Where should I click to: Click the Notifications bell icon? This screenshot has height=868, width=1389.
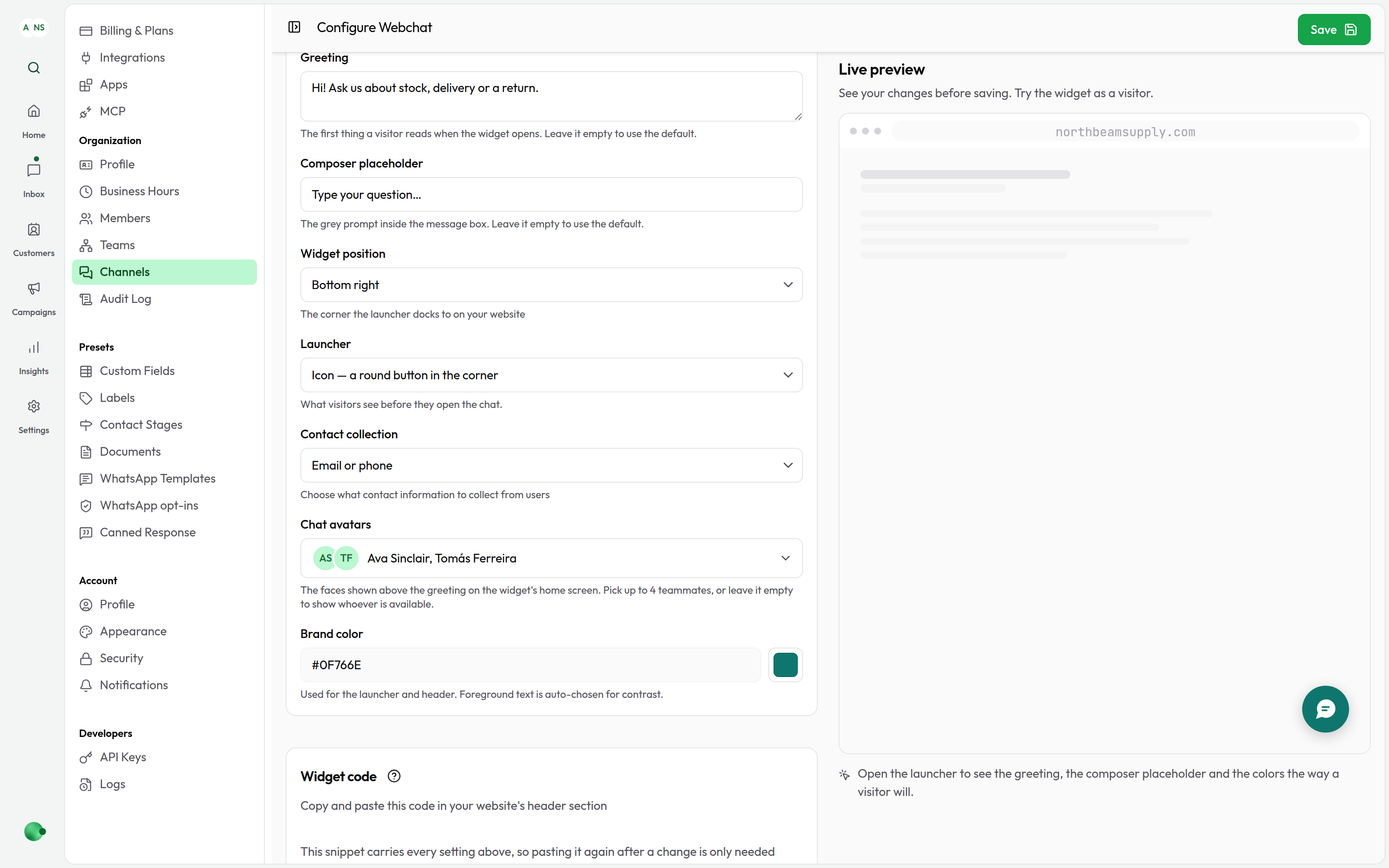pos(86,685)
